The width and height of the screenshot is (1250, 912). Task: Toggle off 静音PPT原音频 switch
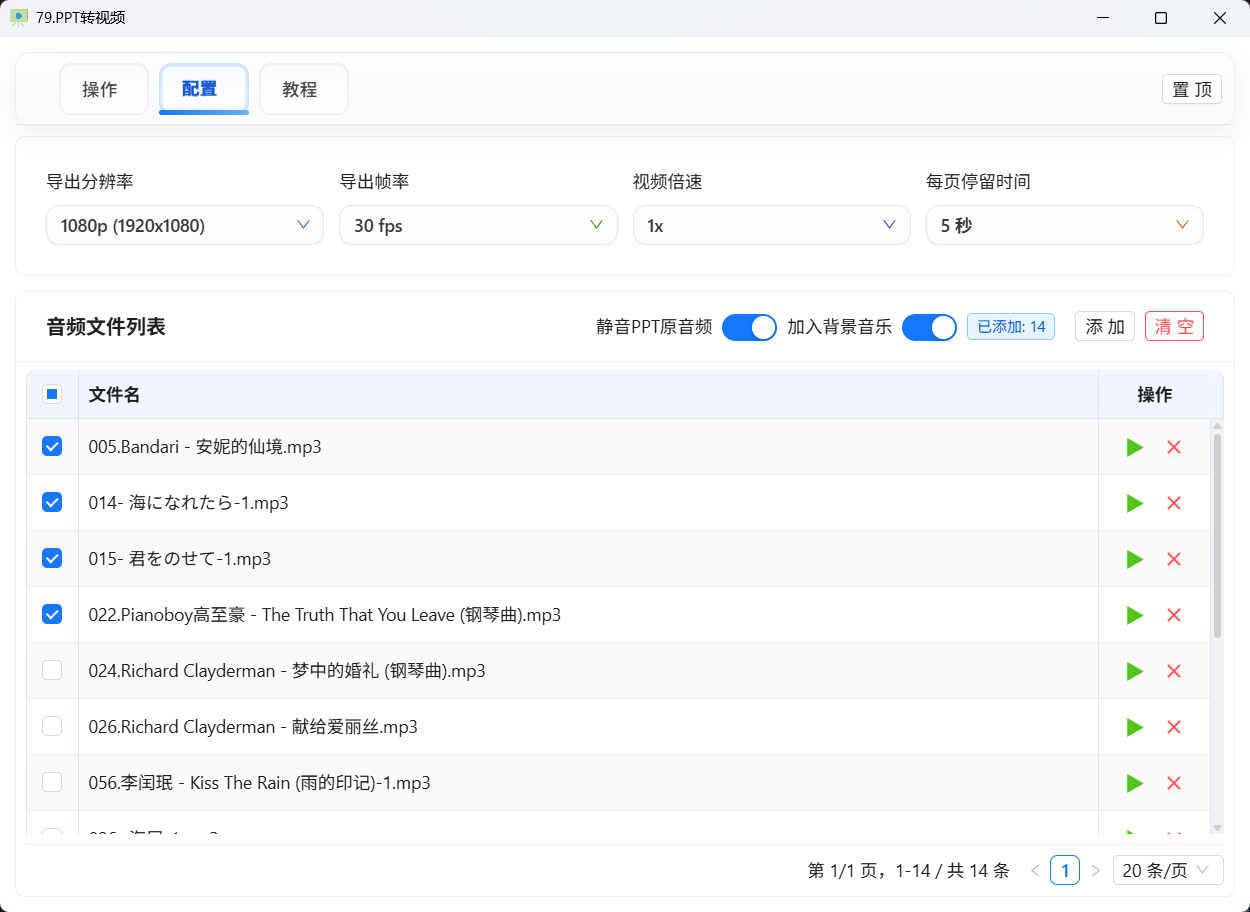(749, 327)
